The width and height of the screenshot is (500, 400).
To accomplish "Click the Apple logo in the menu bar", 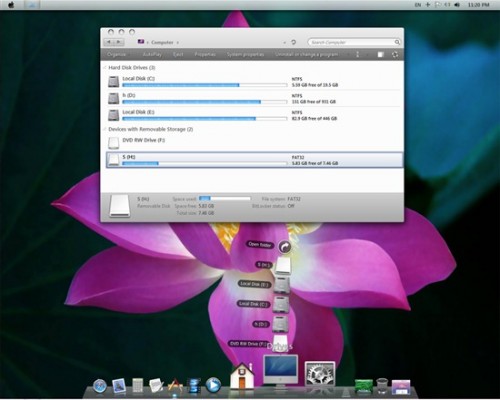I will 11,5.
